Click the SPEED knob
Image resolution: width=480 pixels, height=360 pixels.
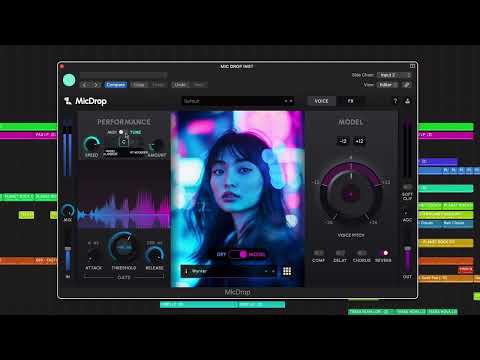click(92, 144)
